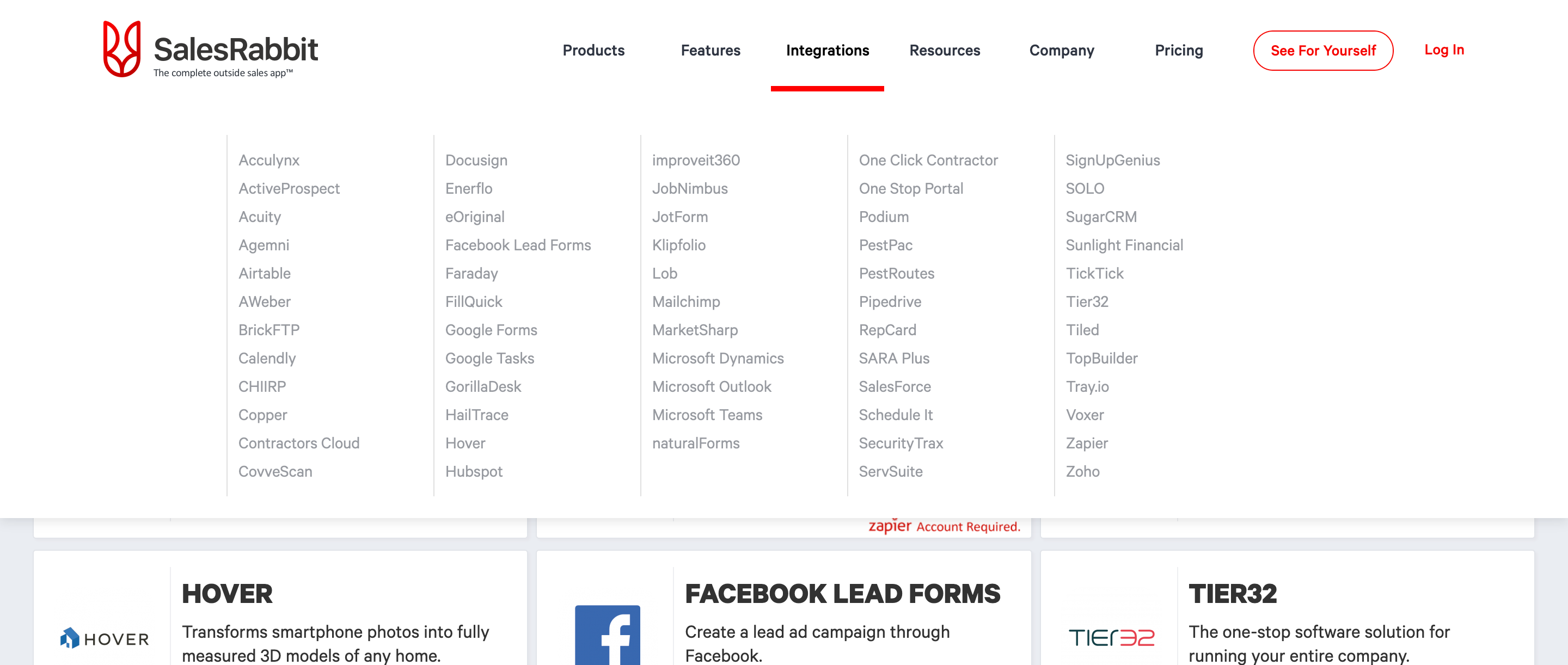
Task: Click the SalesRabbit rabbit logo icon
Action: pos(122,50)
